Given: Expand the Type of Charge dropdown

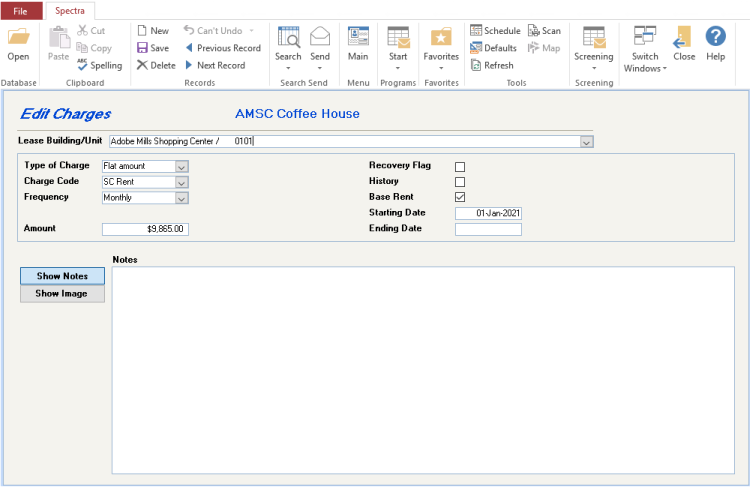Looking at the screenshot, I should (181, 166).
